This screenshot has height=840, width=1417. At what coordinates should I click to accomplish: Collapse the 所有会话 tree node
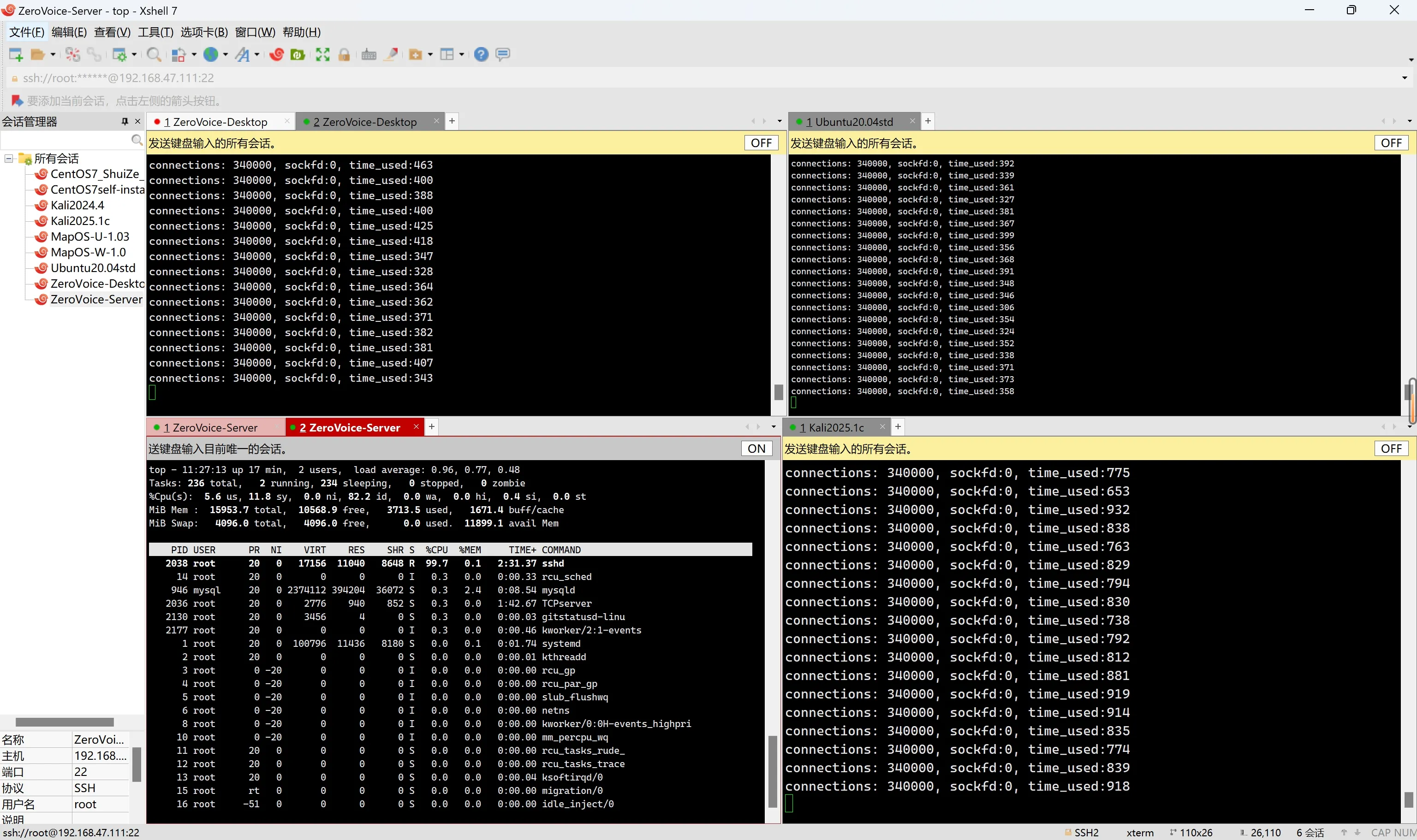pos(9,159)
